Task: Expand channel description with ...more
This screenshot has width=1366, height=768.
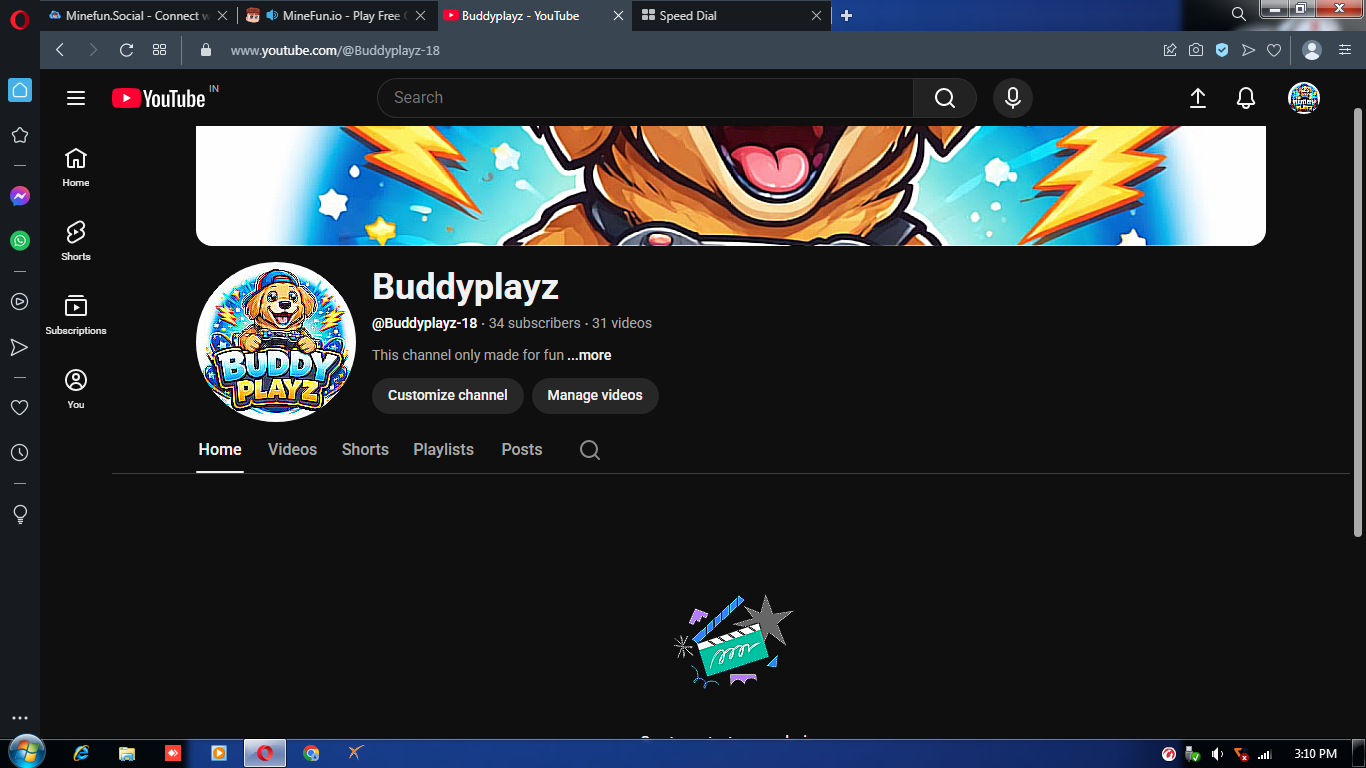Action: tap(590, 355)
